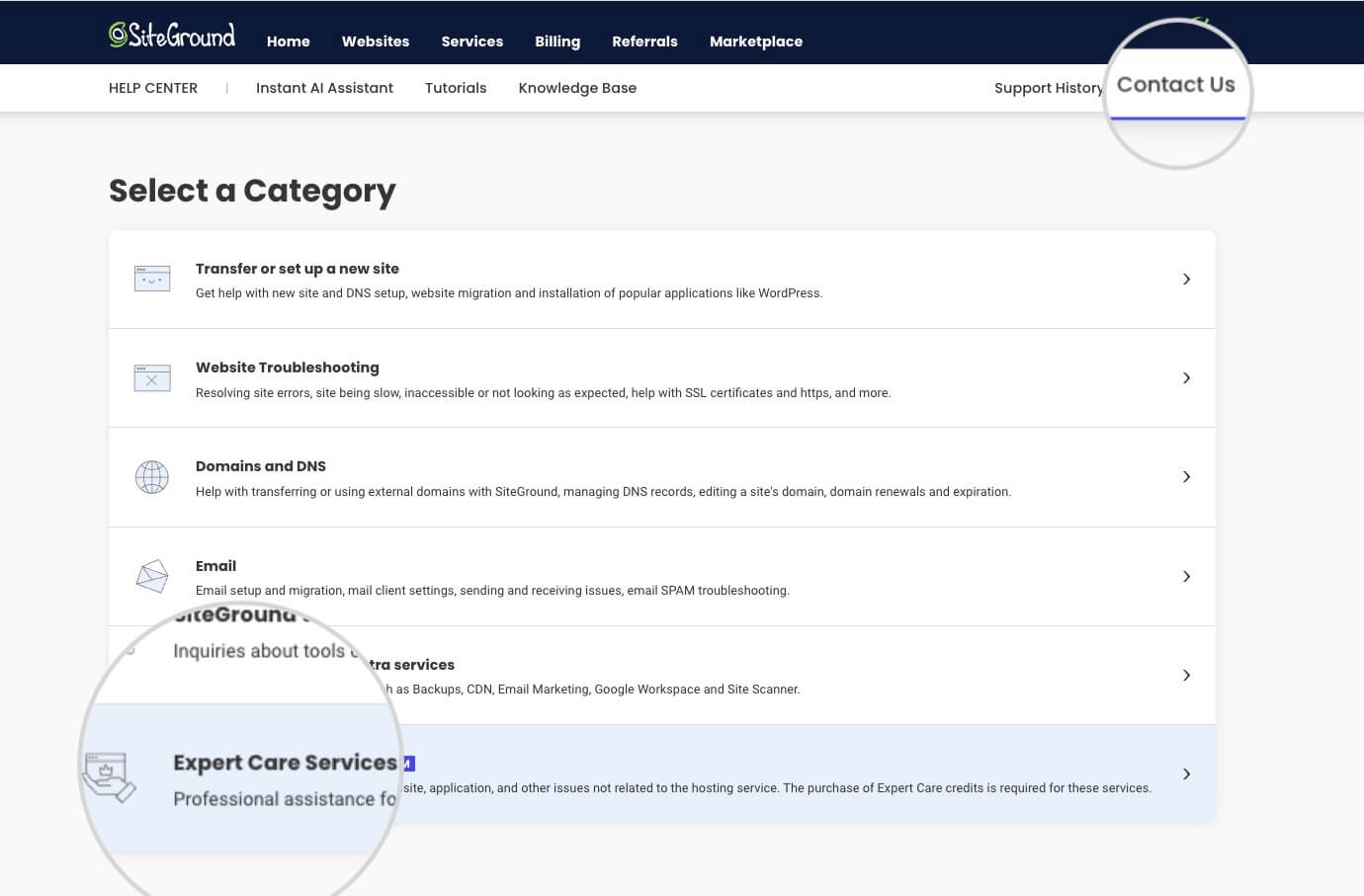Viewport: 1364px width, 896px height.
Task: Select 'Website Troubleshooting' category title
Action: (288, 367)
